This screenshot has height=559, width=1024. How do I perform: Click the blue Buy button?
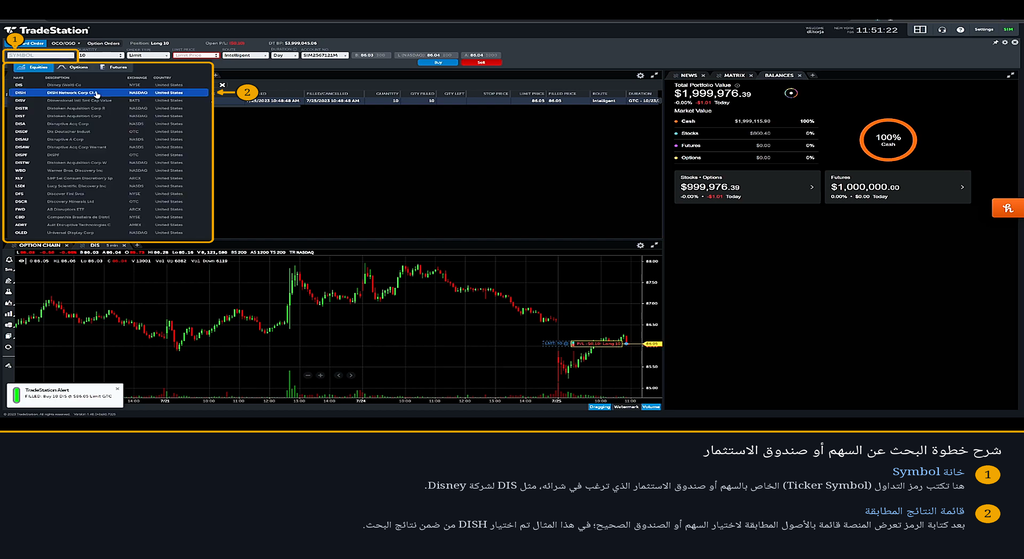(x=438, y=63)
